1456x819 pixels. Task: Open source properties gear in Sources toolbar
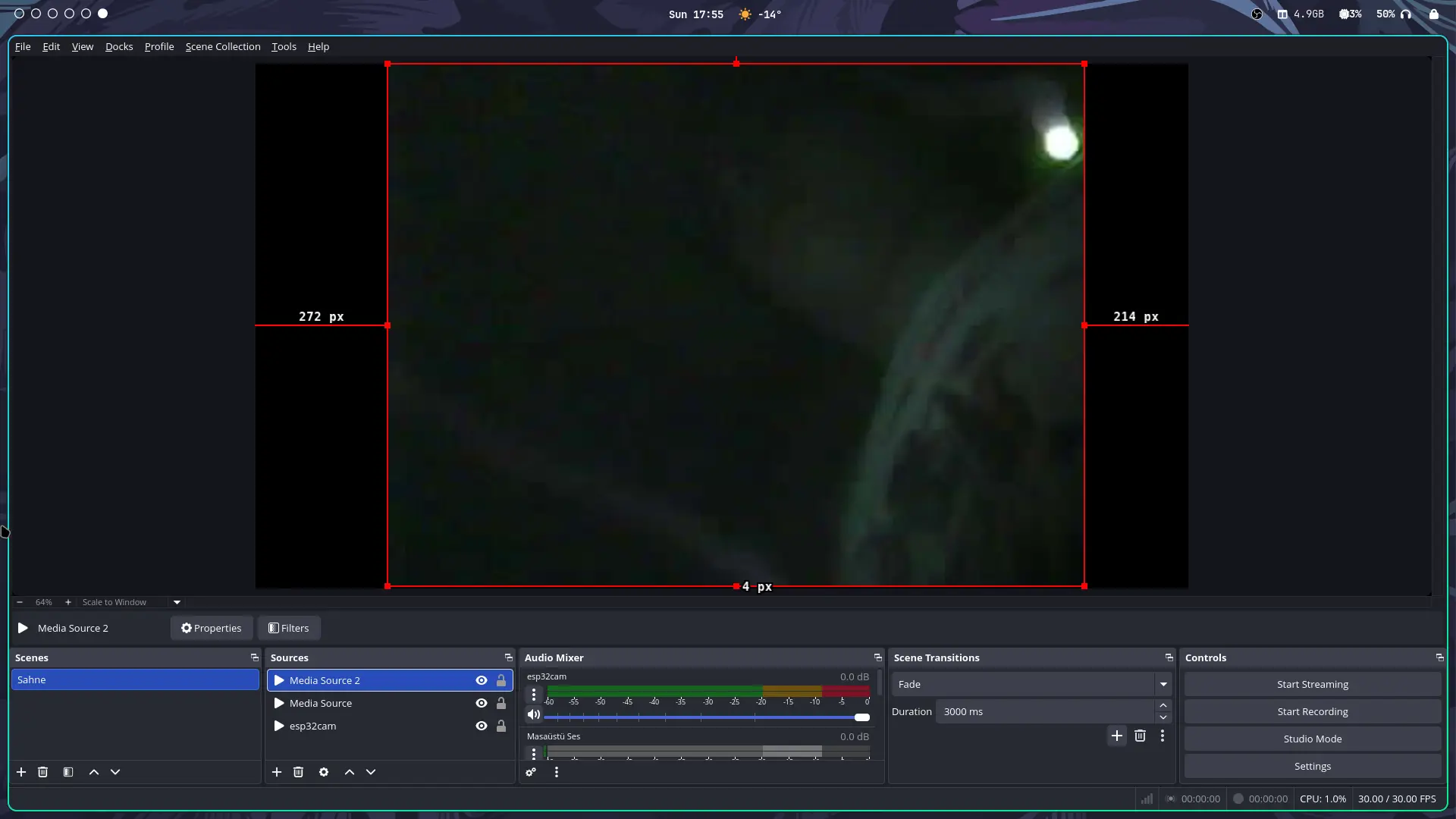coord(324,772)
